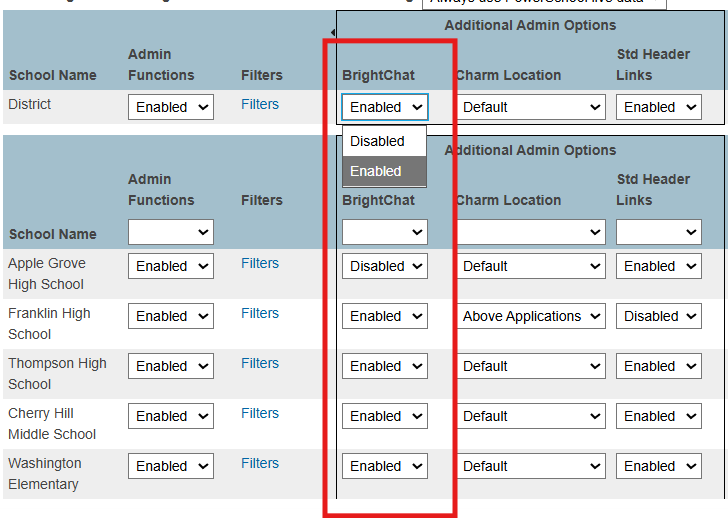Open Thompson High School Filters link

[260, 363]
